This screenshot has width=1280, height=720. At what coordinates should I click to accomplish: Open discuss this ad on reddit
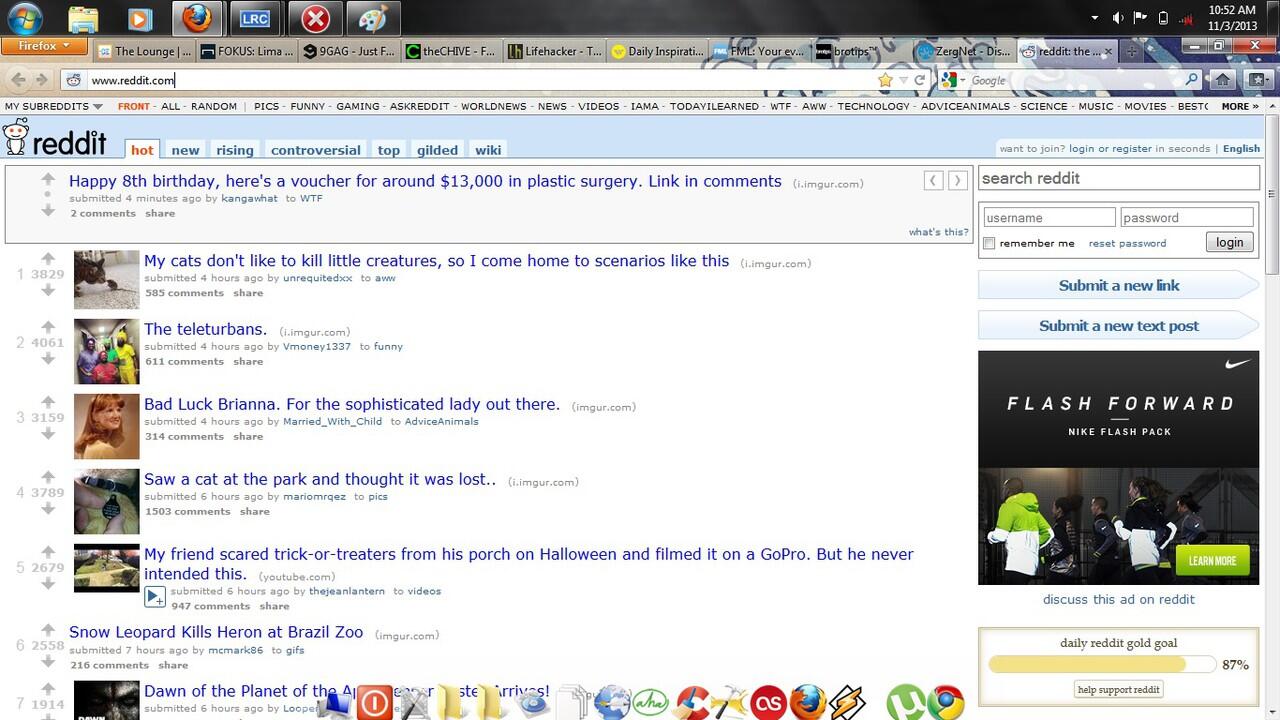click(1118, 599)
